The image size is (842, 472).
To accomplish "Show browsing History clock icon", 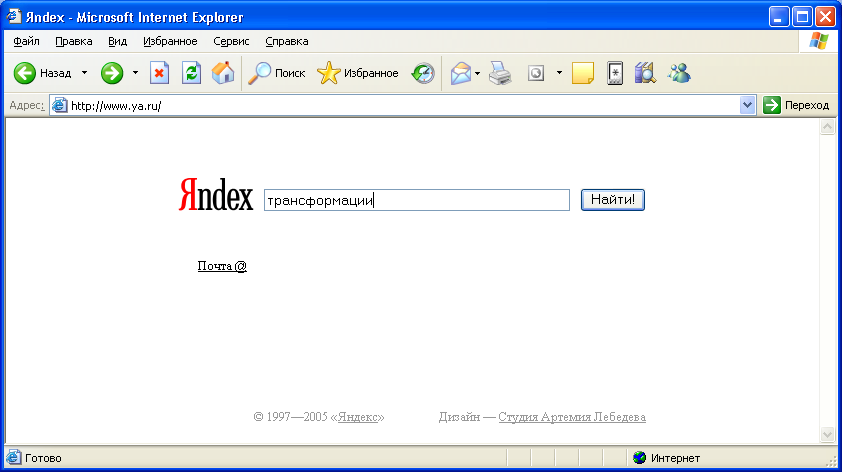I will tap(423, 73).
